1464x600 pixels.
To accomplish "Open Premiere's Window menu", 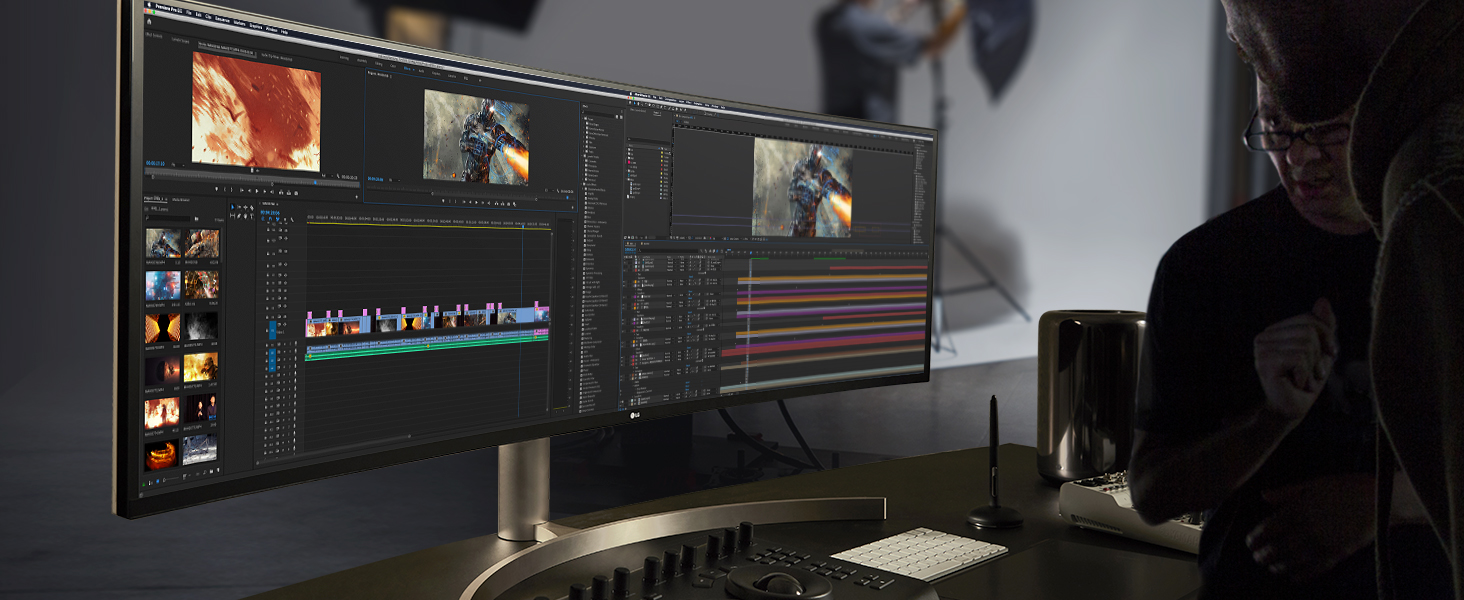I will [x=271, y=30].
